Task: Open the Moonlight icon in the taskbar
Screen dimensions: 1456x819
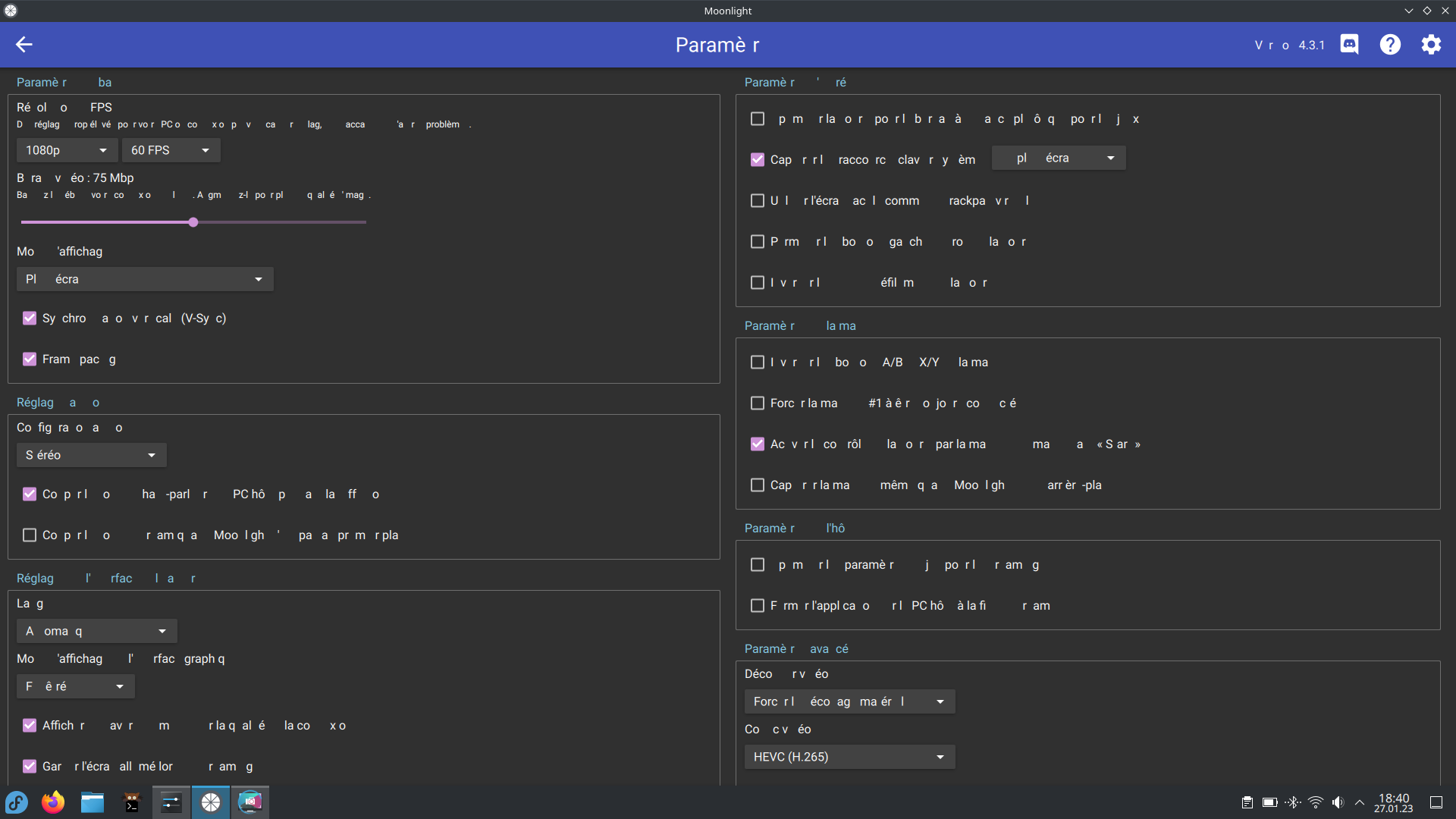Action: (x=210, y=802)
